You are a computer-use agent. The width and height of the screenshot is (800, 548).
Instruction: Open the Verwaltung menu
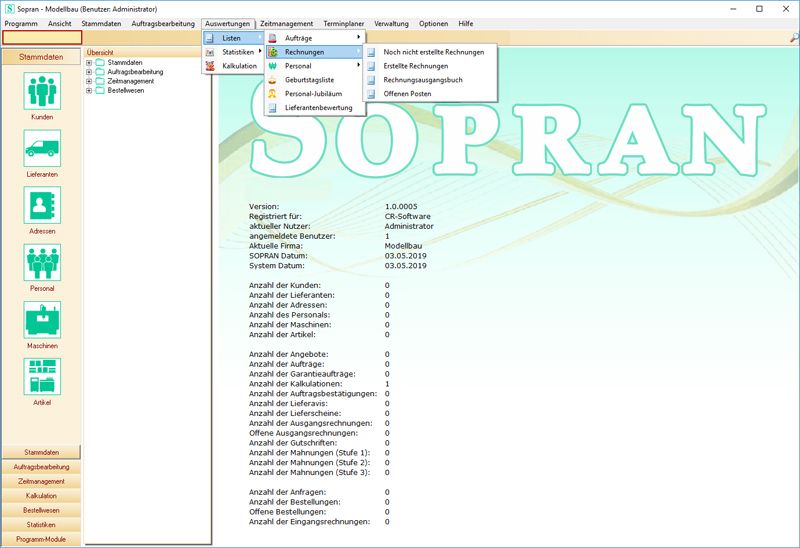click(x=391, y=23)
